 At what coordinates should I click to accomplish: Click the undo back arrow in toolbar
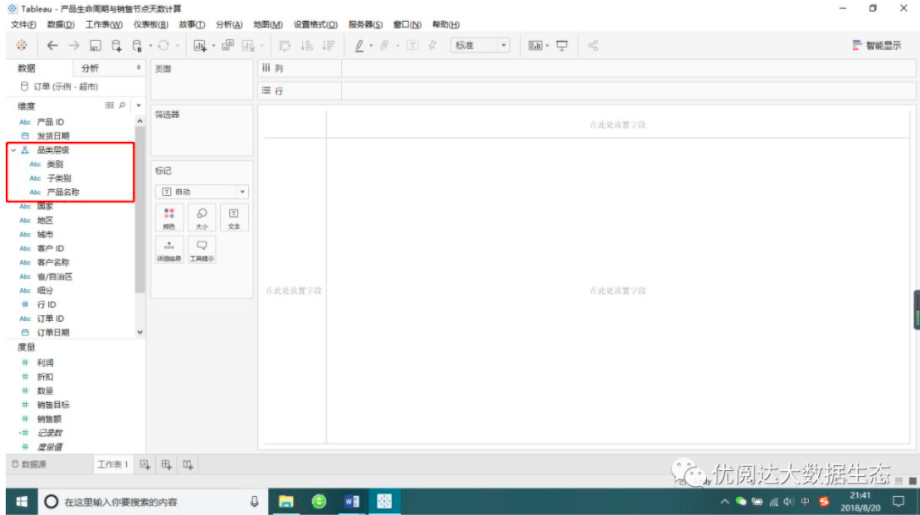[52, 46]
